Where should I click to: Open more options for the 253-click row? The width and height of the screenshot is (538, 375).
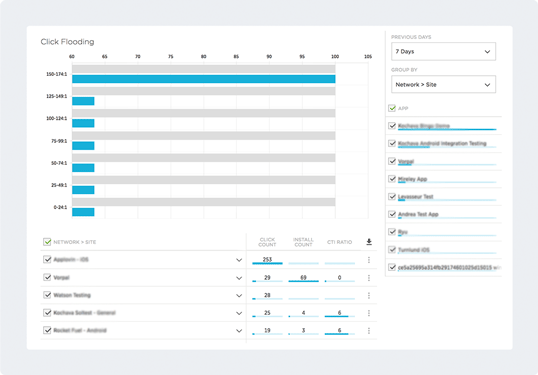tap(369, 260)
